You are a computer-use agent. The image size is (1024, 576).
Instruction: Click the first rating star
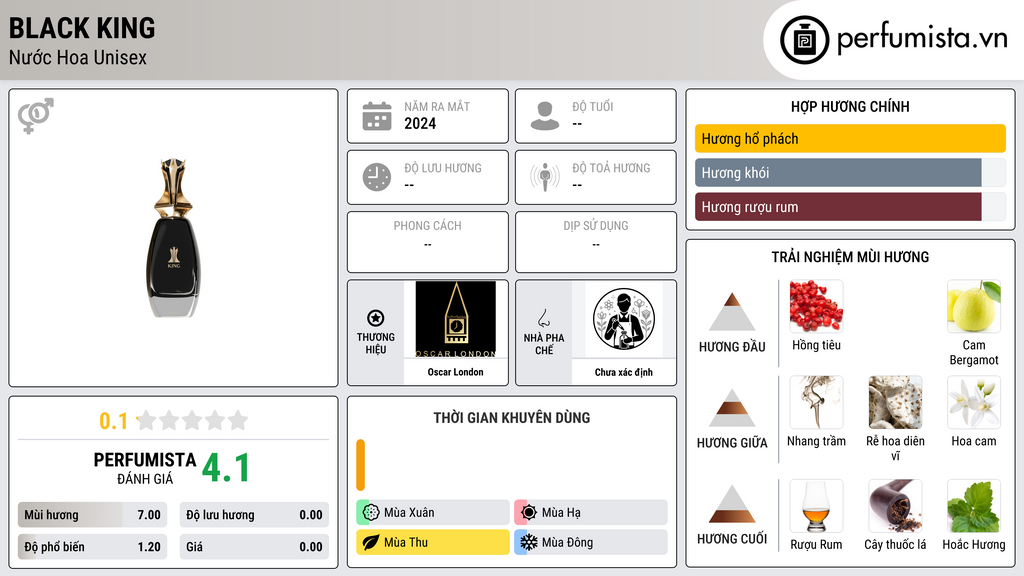coord(147,420)
